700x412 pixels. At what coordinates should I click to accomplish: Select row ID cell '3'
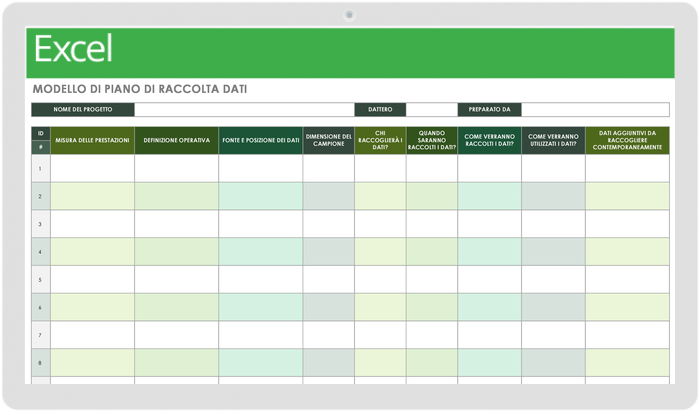[41, 224]
